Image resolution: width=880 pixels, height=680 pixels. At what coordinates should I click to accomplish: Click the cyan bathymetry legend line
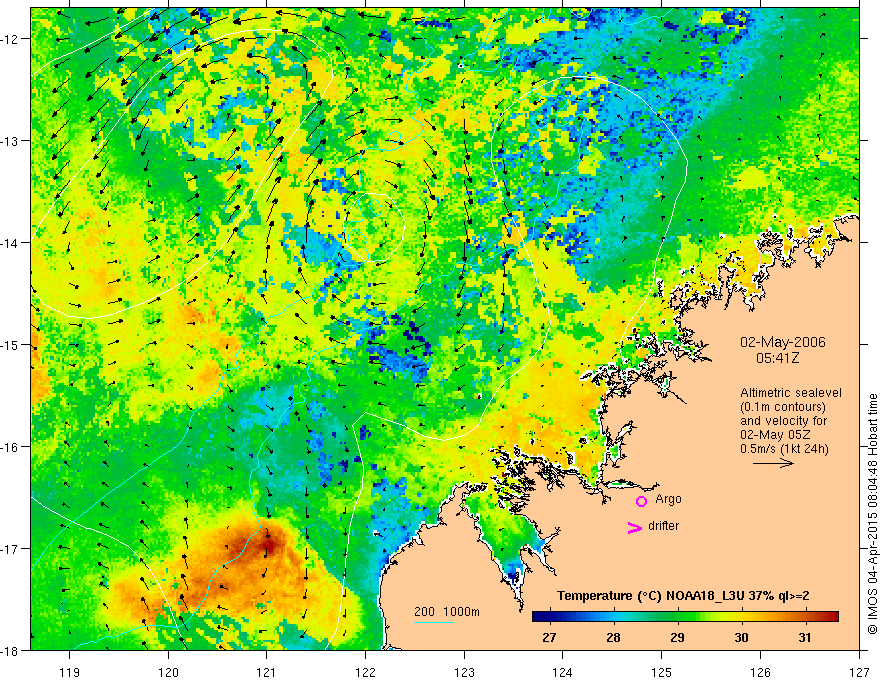[x=434, y=622]
